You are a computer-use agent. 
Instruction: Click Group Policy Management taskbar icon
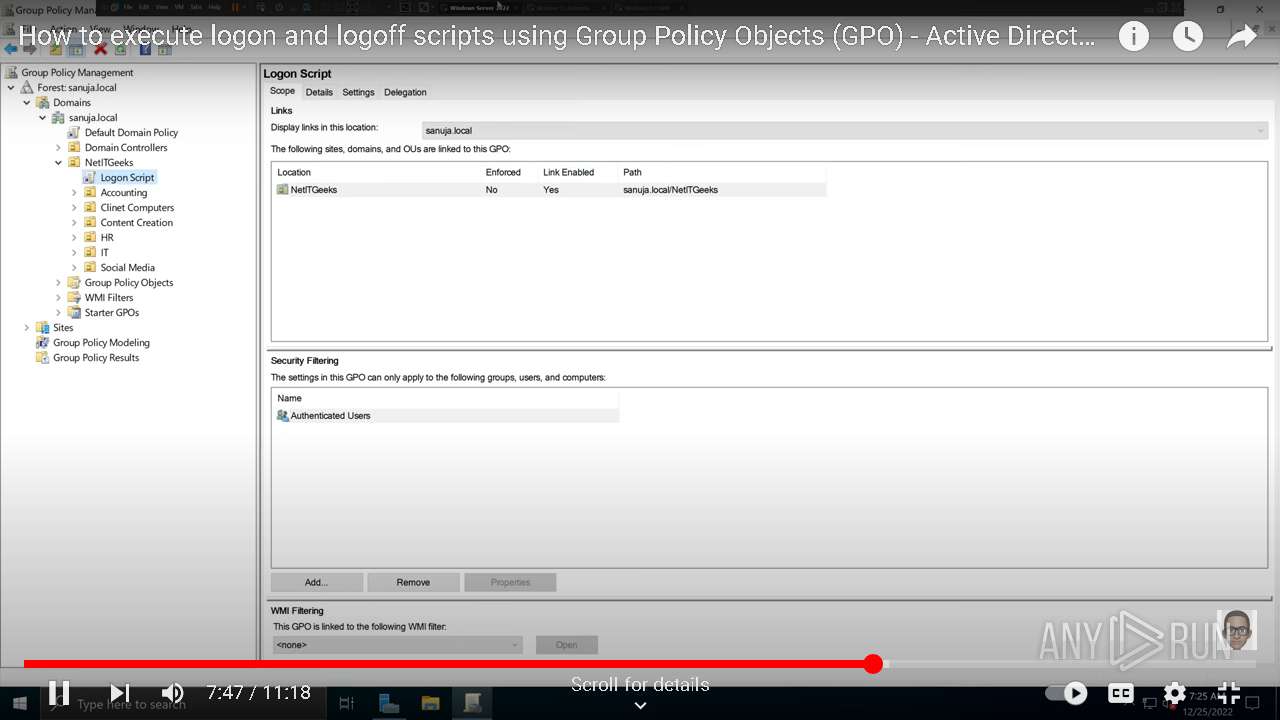[472, 703]
